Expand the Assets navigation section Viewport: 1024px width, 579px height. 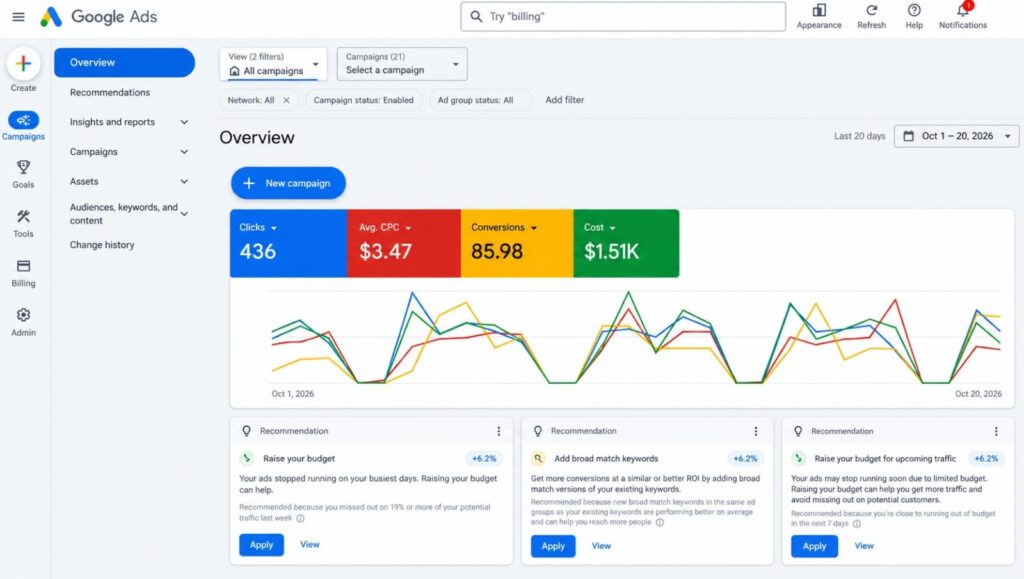(184, 181)
